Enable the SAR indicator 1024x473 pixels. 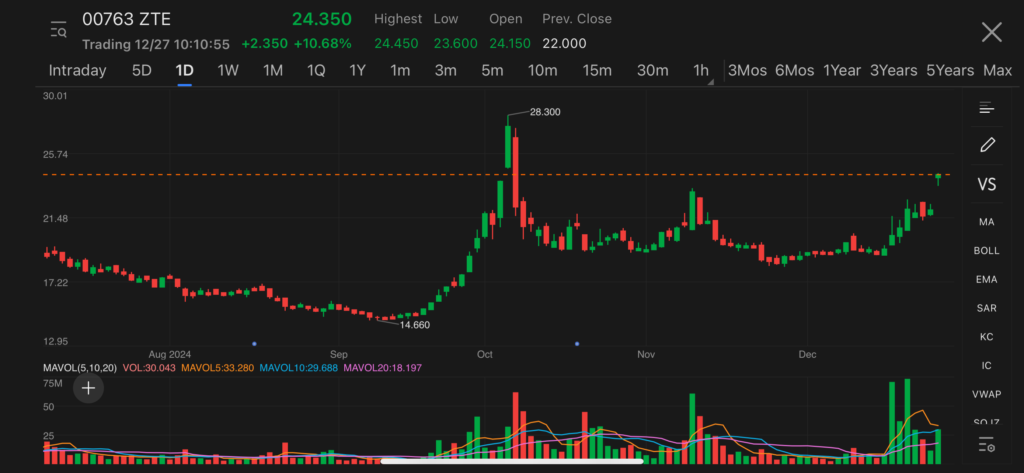(x=986, y=308)
